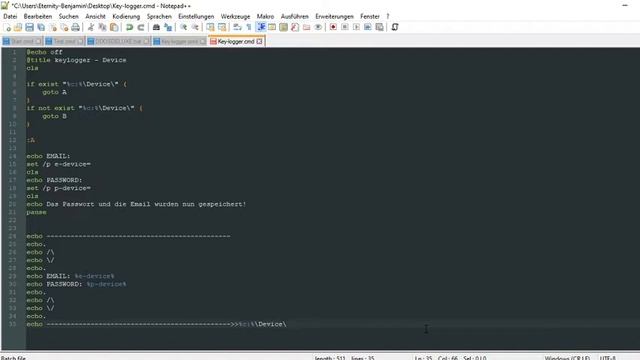Start macro recording with red dot icon
This screenshot has width=640, height=360.
333,27
